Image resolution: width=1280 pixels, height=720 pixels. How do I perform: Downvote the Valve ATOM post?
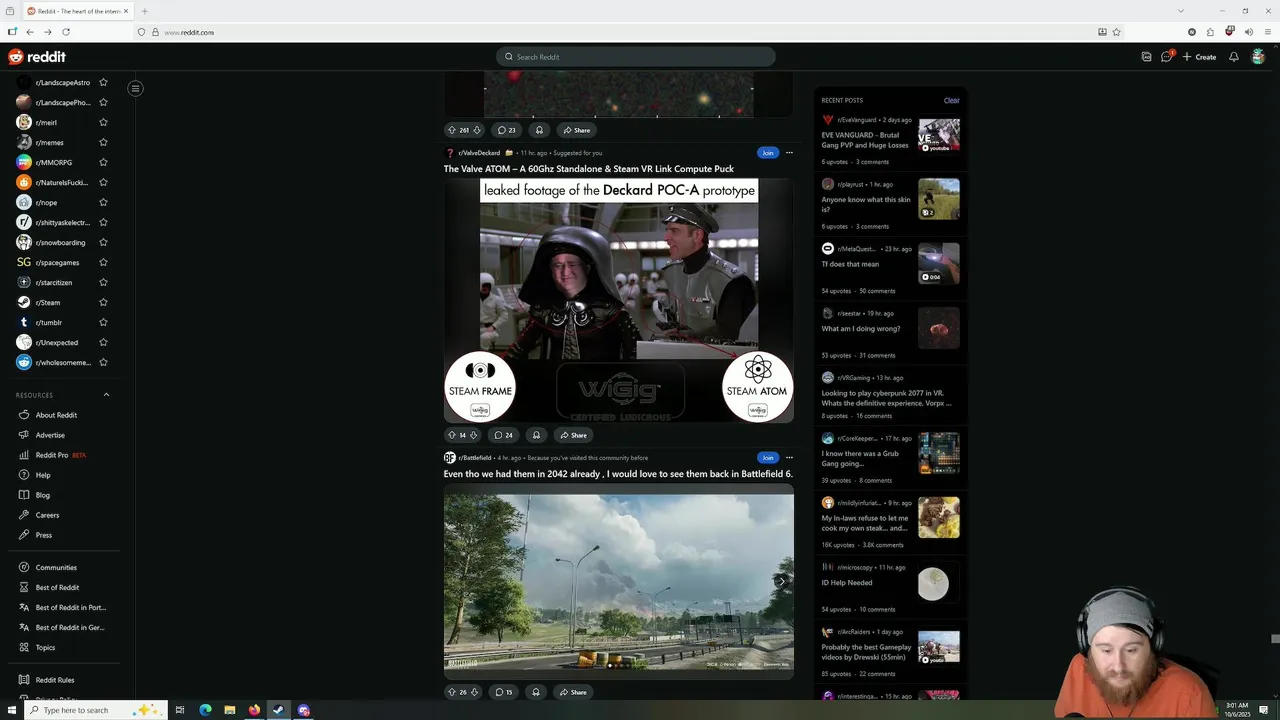474,435
